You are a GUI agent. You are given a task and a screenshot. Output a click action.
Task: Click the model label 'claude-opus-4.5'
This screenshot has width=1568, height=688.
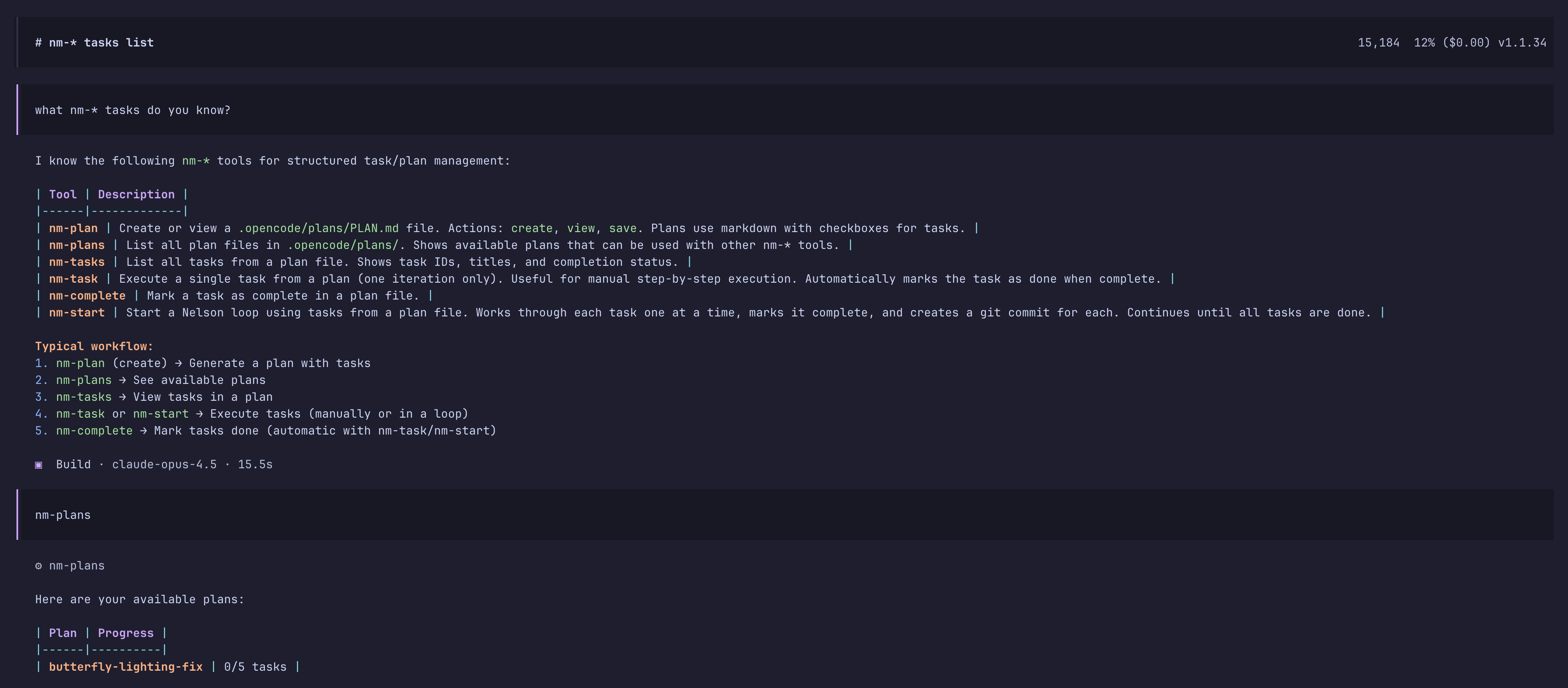pos(164,464)
